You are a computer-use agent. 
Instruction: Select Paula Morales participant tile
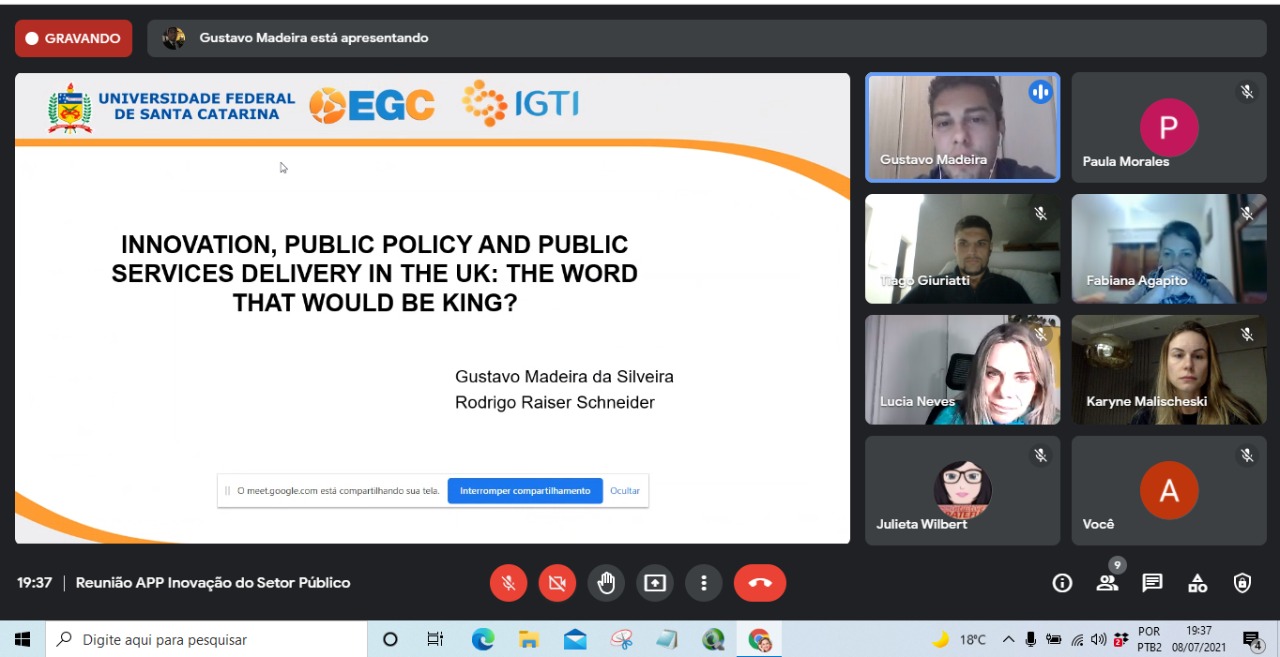[1169, 127]
